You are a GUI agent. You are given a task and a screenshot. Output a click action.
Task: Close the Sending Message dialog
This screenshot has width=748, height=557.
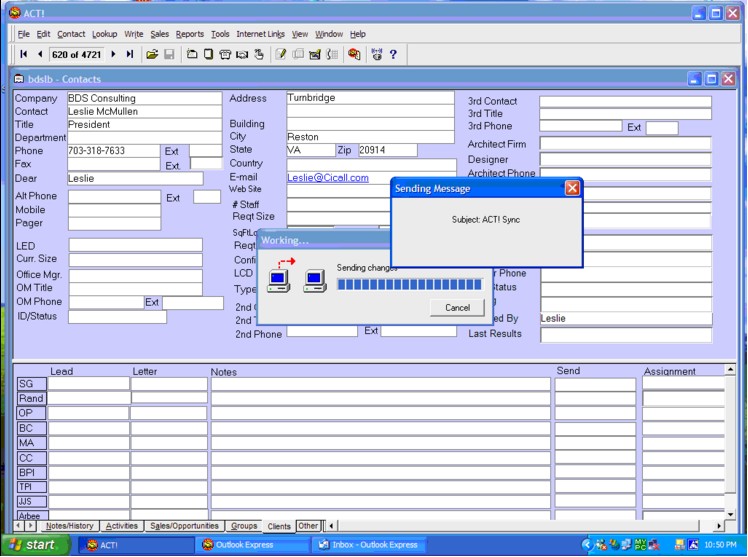(572, 188)
